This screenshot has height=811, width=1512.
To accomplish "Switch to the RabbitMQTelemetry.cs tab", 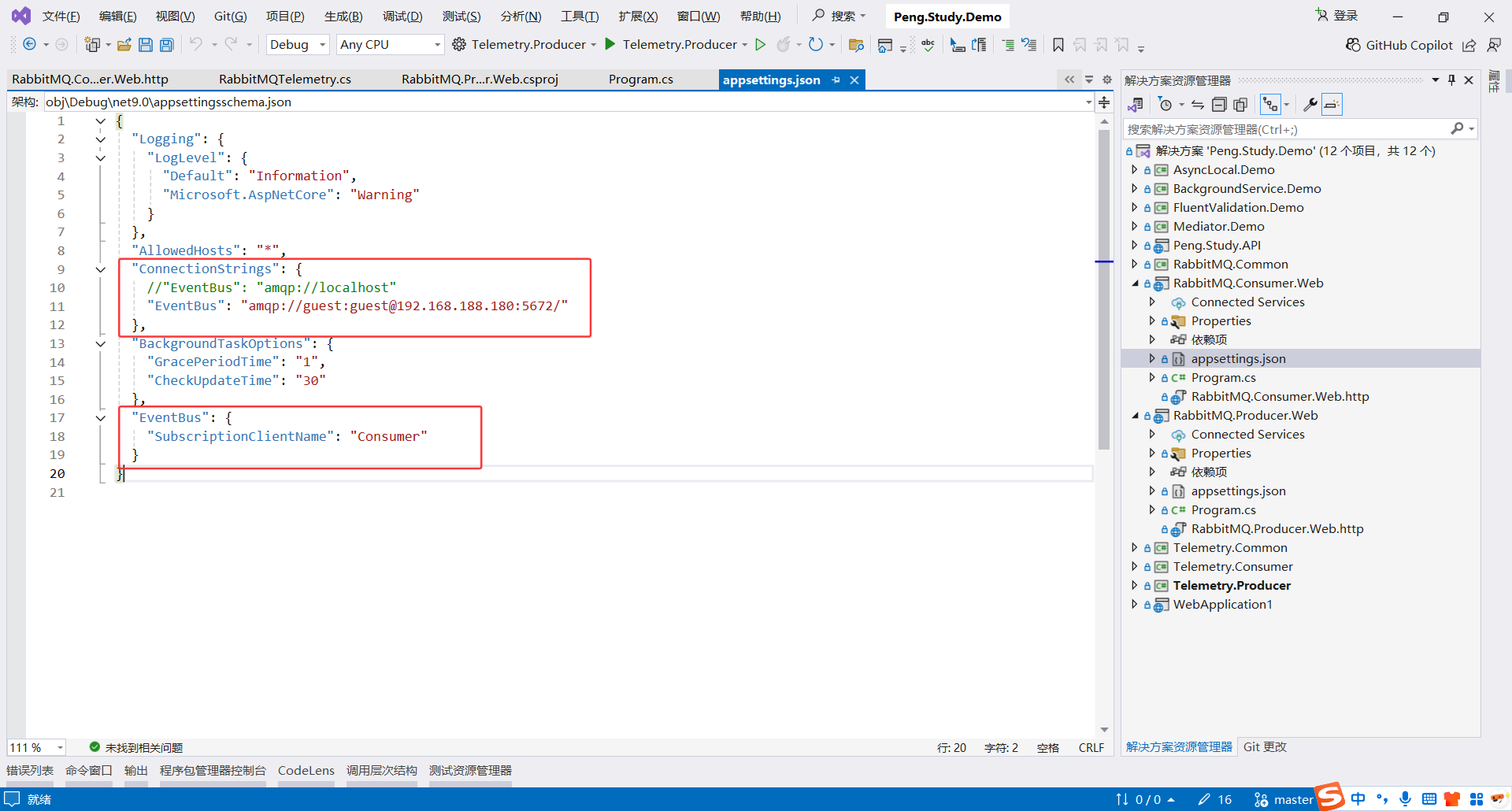I will 285,80.
